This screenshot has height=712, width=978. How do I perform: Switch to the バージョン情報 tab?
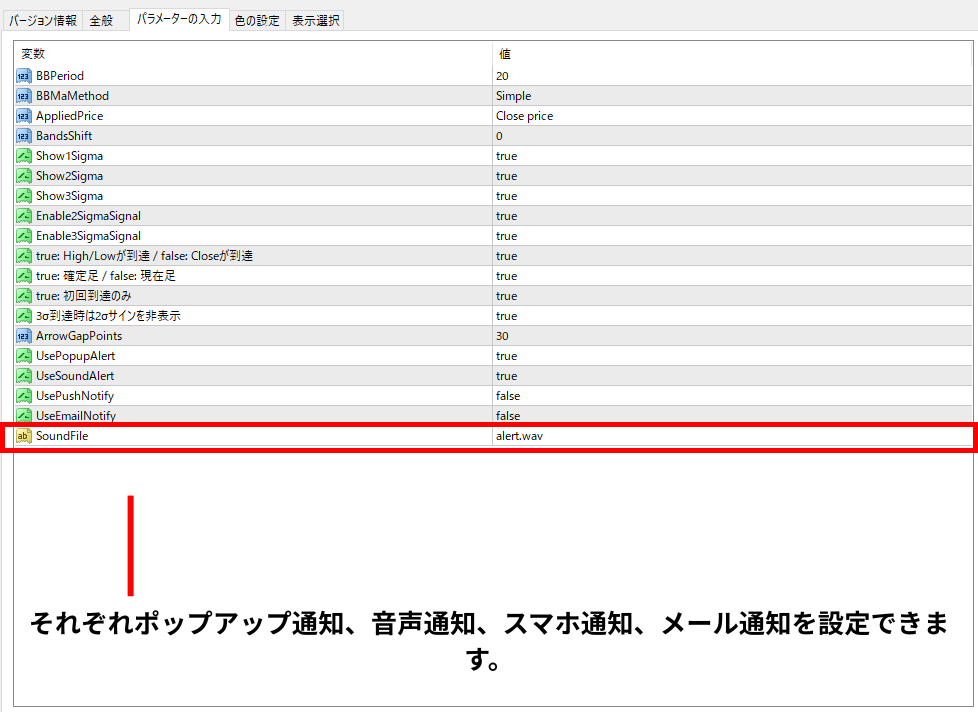tap(43, 20)
